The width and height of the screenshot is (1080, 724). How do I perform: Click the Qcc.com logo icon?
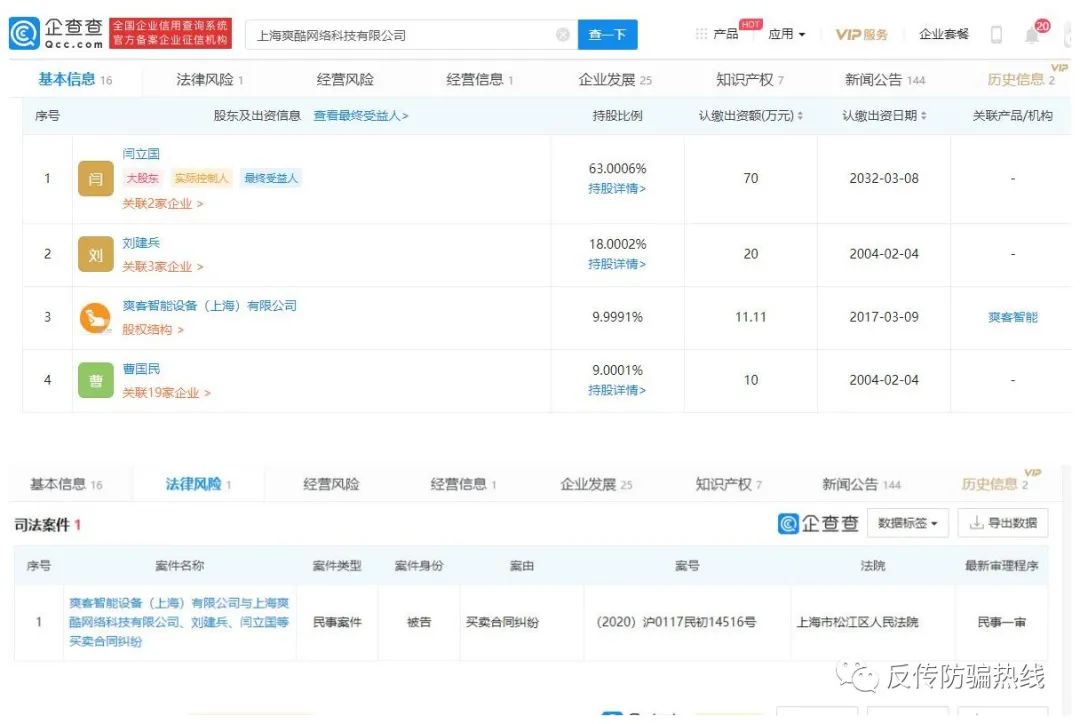pos(24,34)
